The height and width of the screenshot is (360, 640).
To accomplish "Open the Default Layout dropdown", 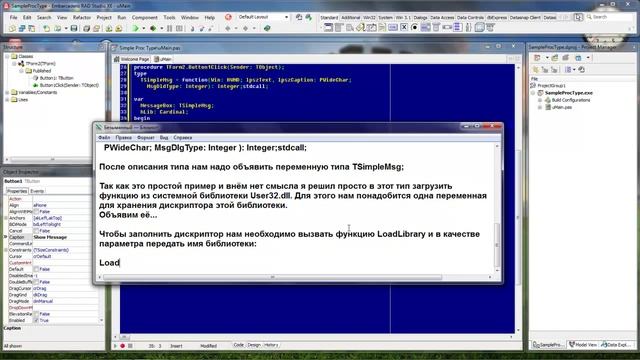I will [286, 17].
